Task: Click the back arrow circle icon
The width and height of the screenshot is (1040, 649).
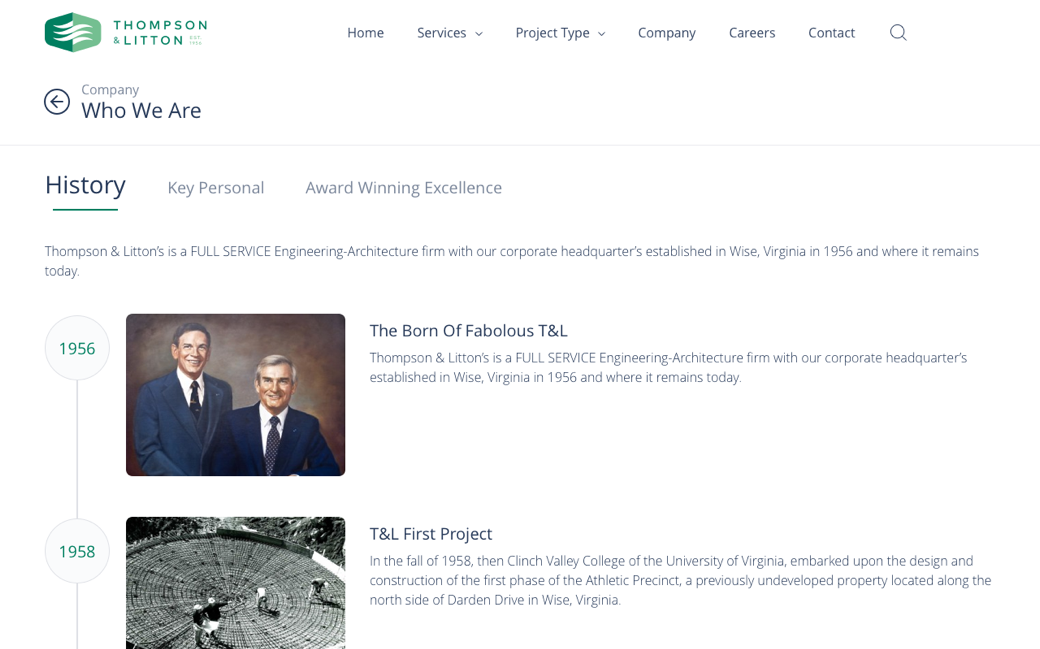Action: 57,102
